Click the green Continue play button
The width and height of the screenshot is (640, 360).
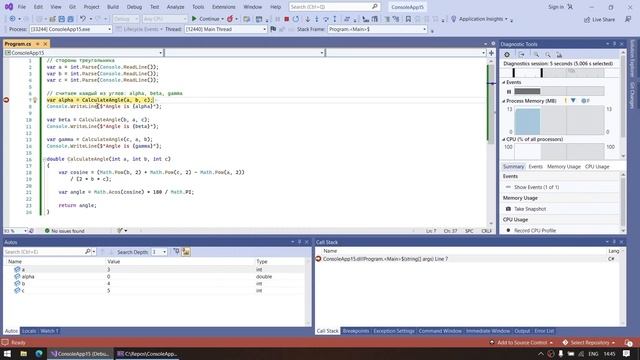coord(194,19)
